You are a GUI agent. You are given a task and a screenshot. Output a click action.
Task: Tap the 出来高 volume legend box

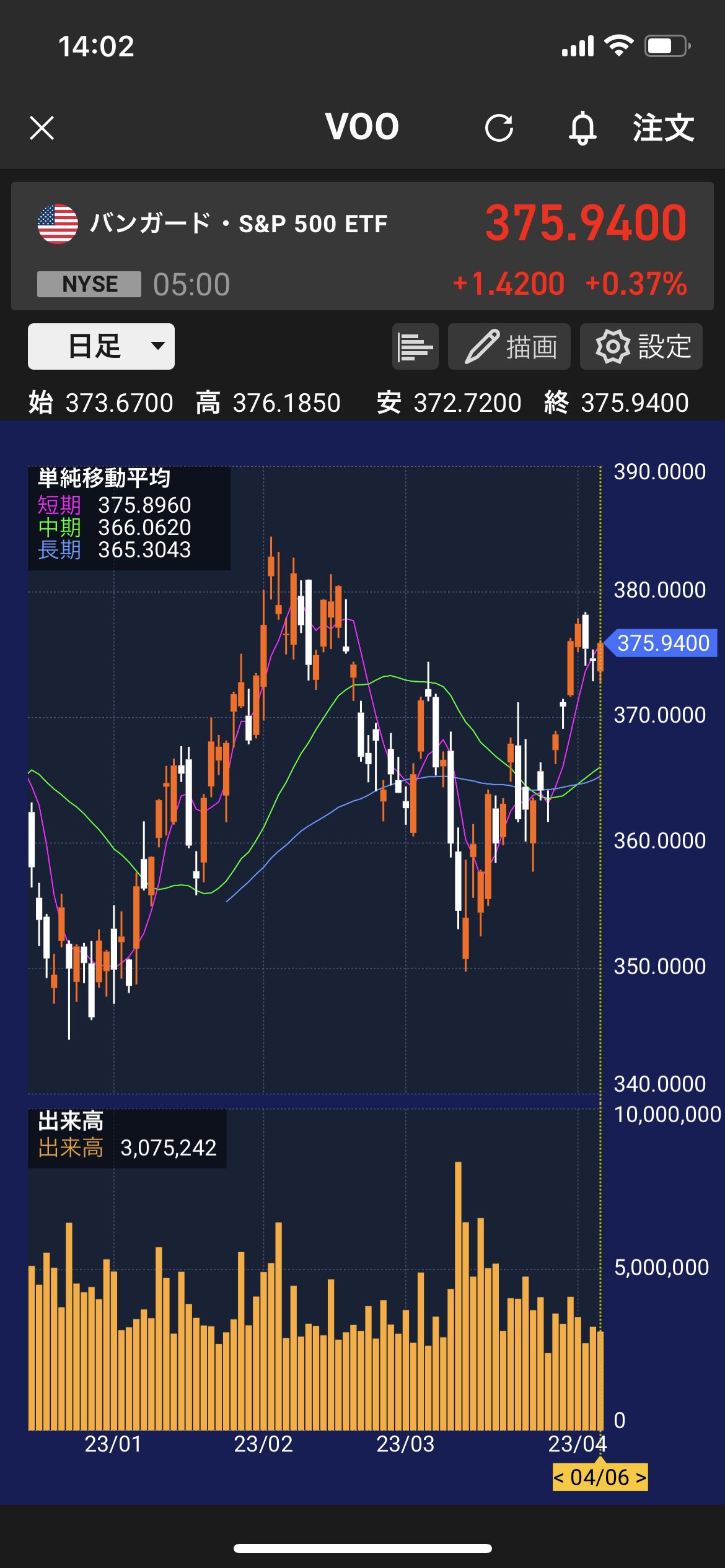click(x=127, y=1138)
